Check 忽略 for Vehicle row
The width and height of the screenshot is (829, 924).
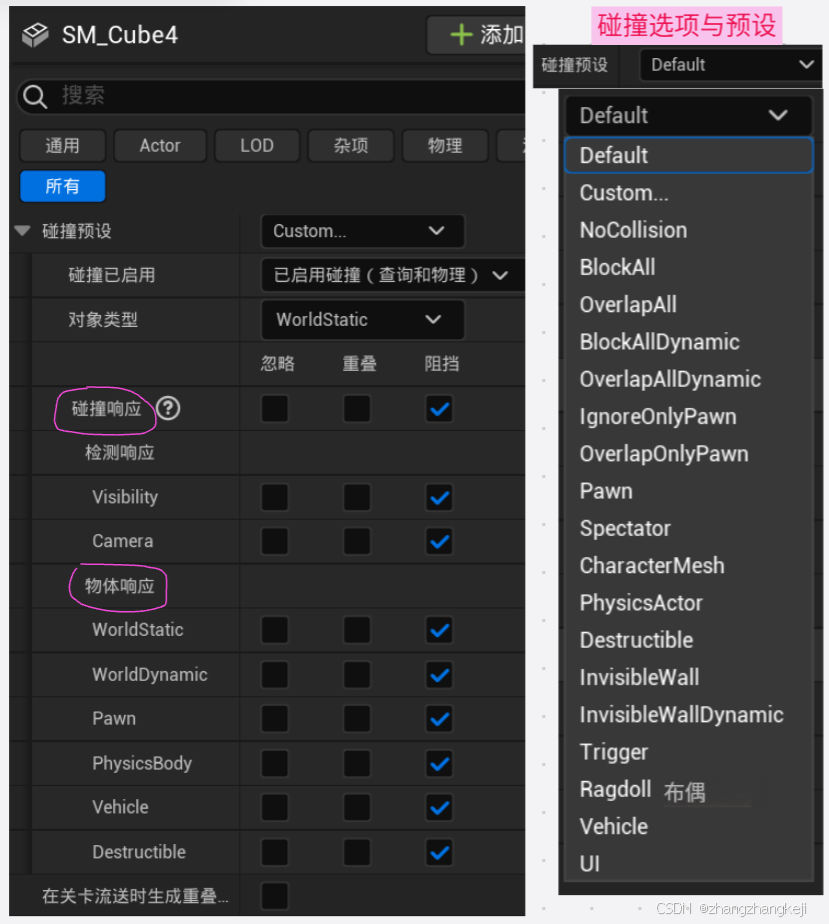pyautogui.click(x=275, y=807)
